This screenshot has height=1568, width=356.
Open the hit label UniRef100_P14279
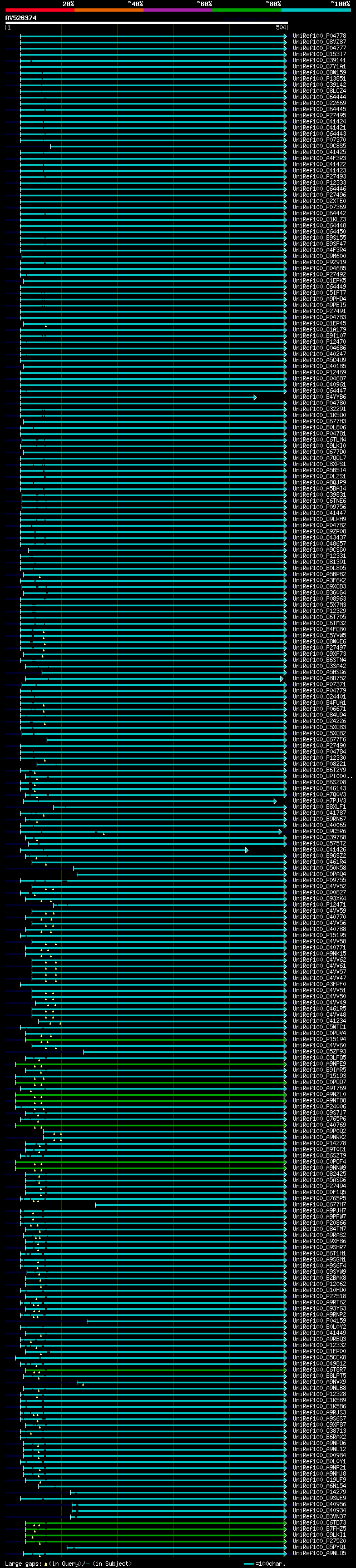coord(319,1492)
